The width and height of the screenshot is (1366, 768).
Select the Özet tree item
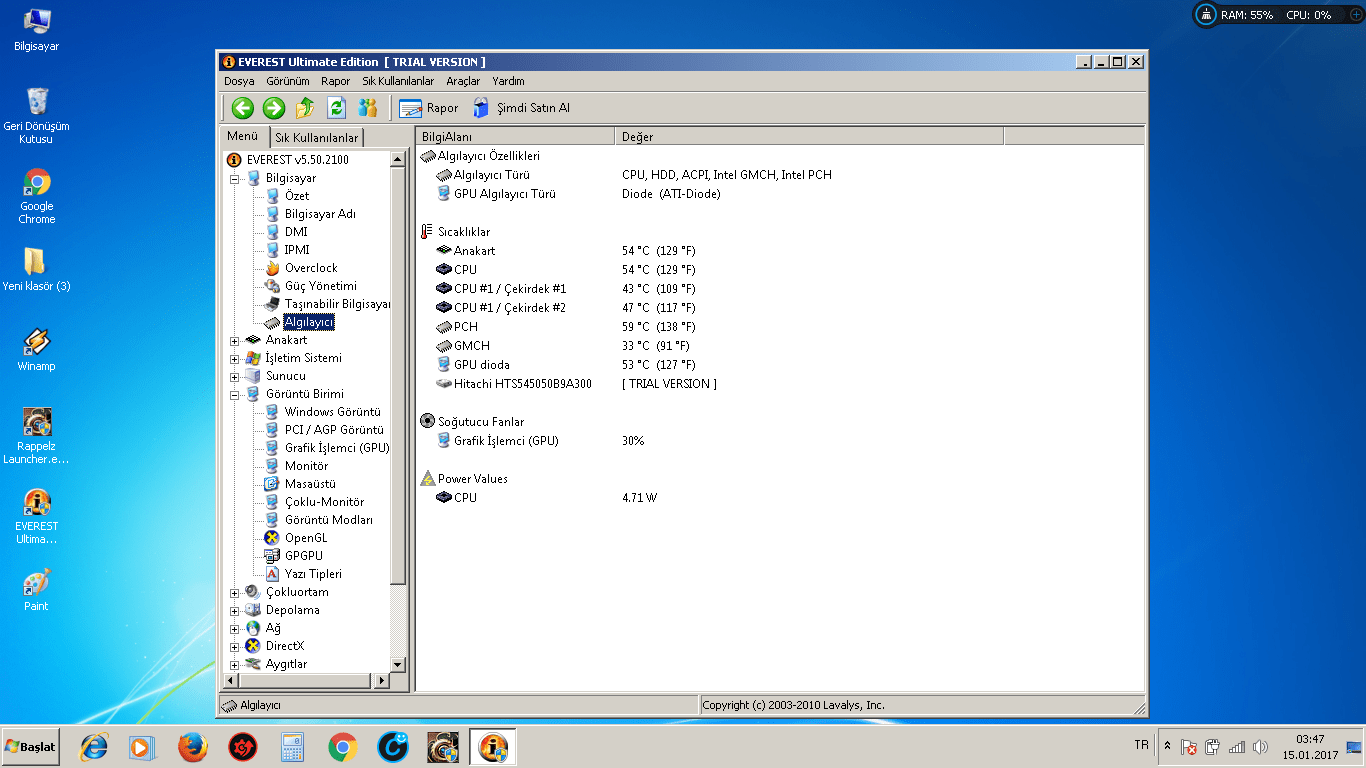point(297,196)
